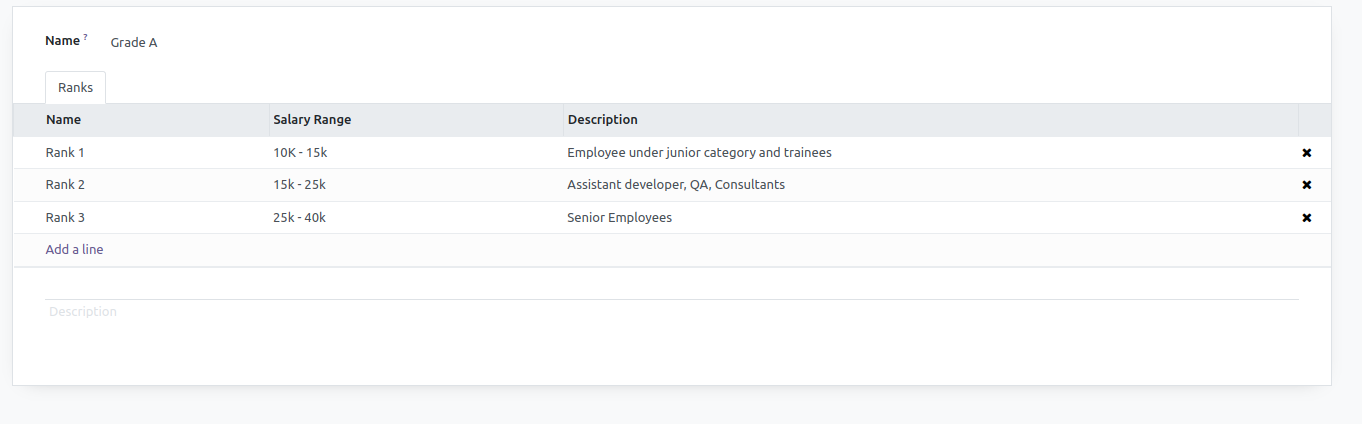Screen dimensions: 1362x424
Task: Edit the Grade A name field
Action: tap(134, 43)
